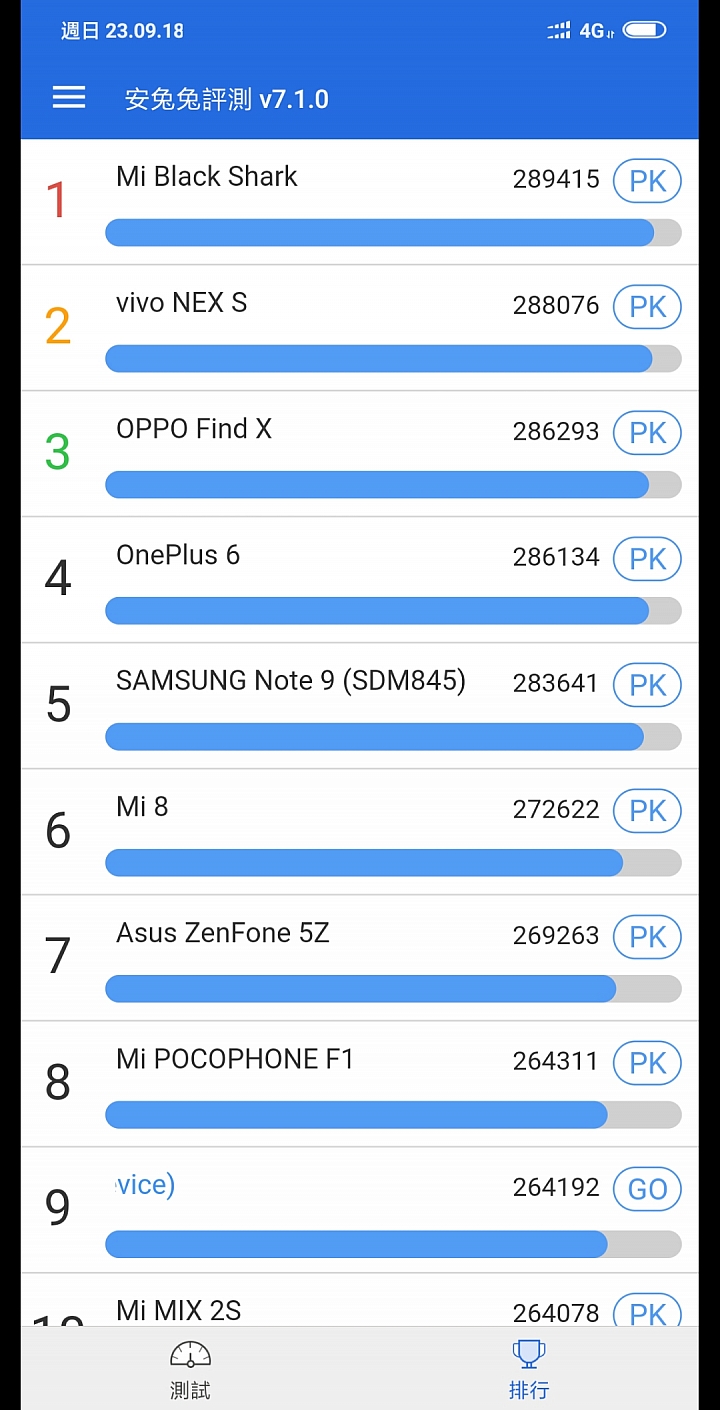Screen dimensions: 720x1410
Task: Tap the GO button on rank 9
Action: click(647, 1189)
